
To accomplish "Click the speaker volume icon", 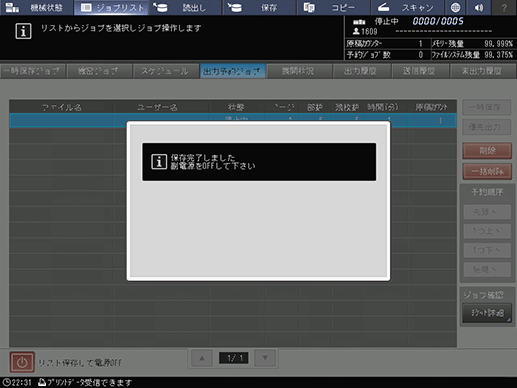I will (x=479, y=7).
